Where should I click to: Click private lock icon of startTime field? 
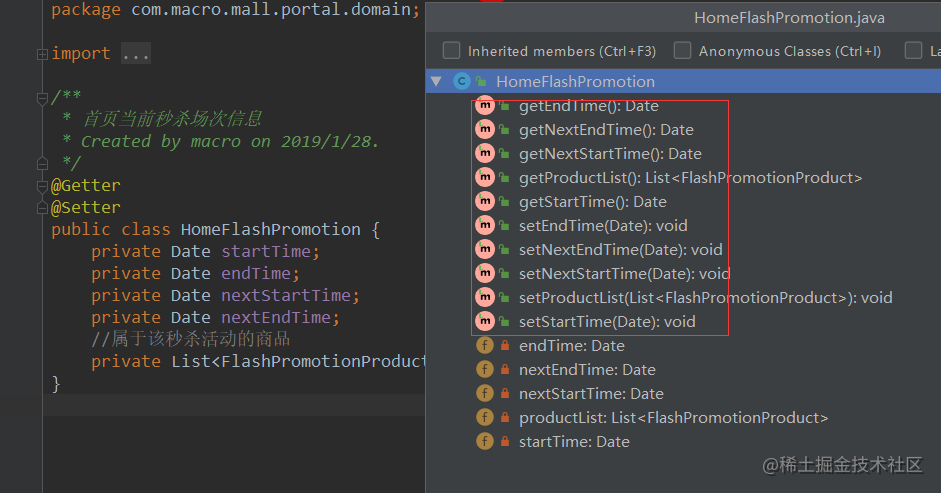point(505,441)
